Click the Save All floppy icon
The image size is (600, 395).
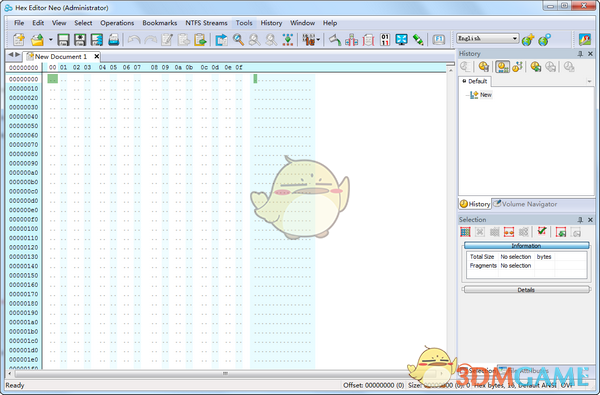(96, 39)
